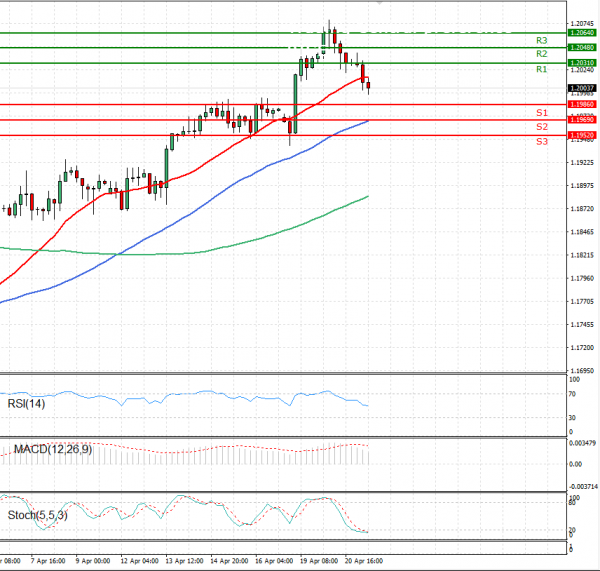Select the green 1.20310 price tag
600x571 pixels.
[x=582, y=63]
